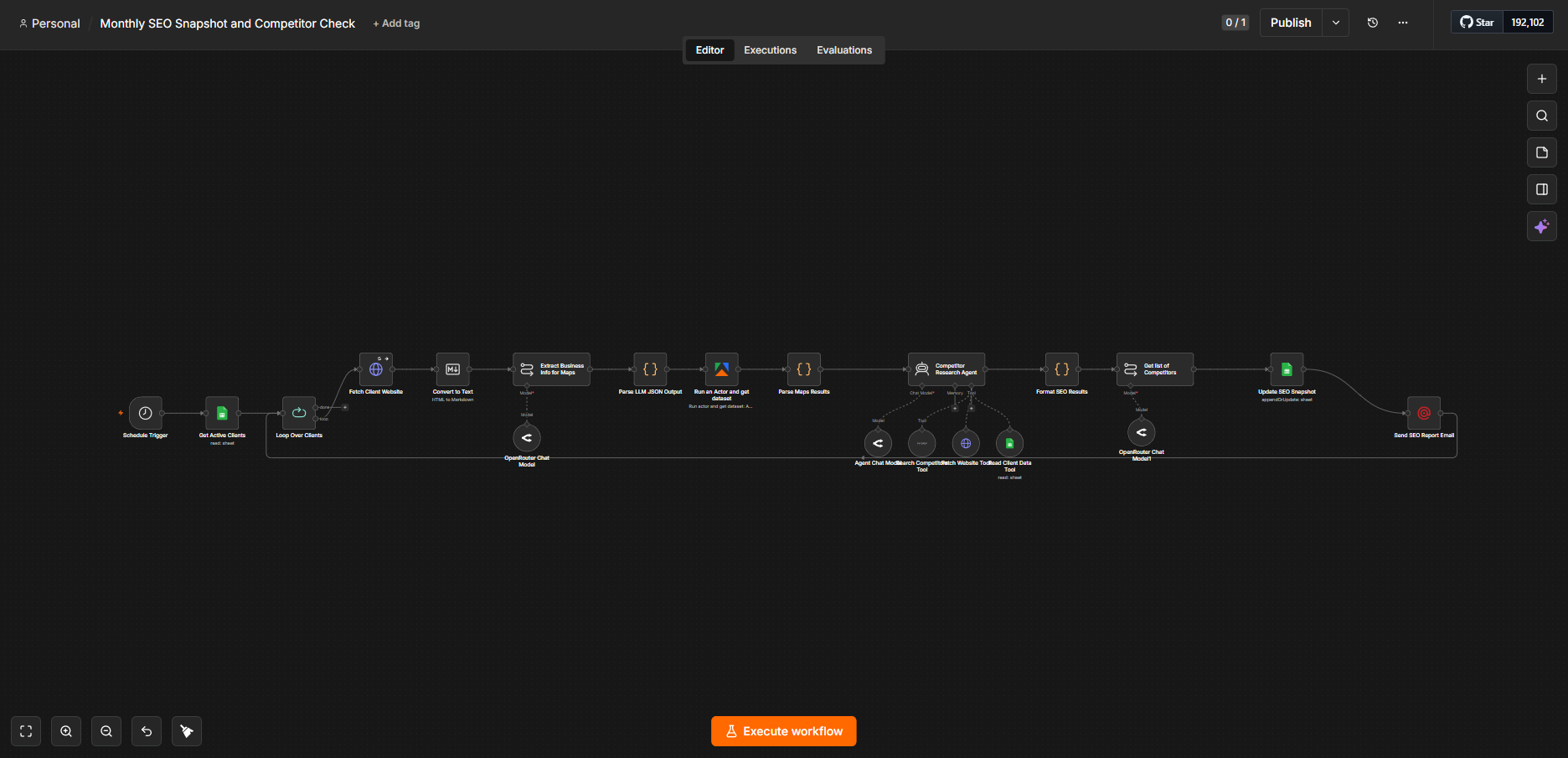
Task: Switch to the Executions tab
Action: 771,50
